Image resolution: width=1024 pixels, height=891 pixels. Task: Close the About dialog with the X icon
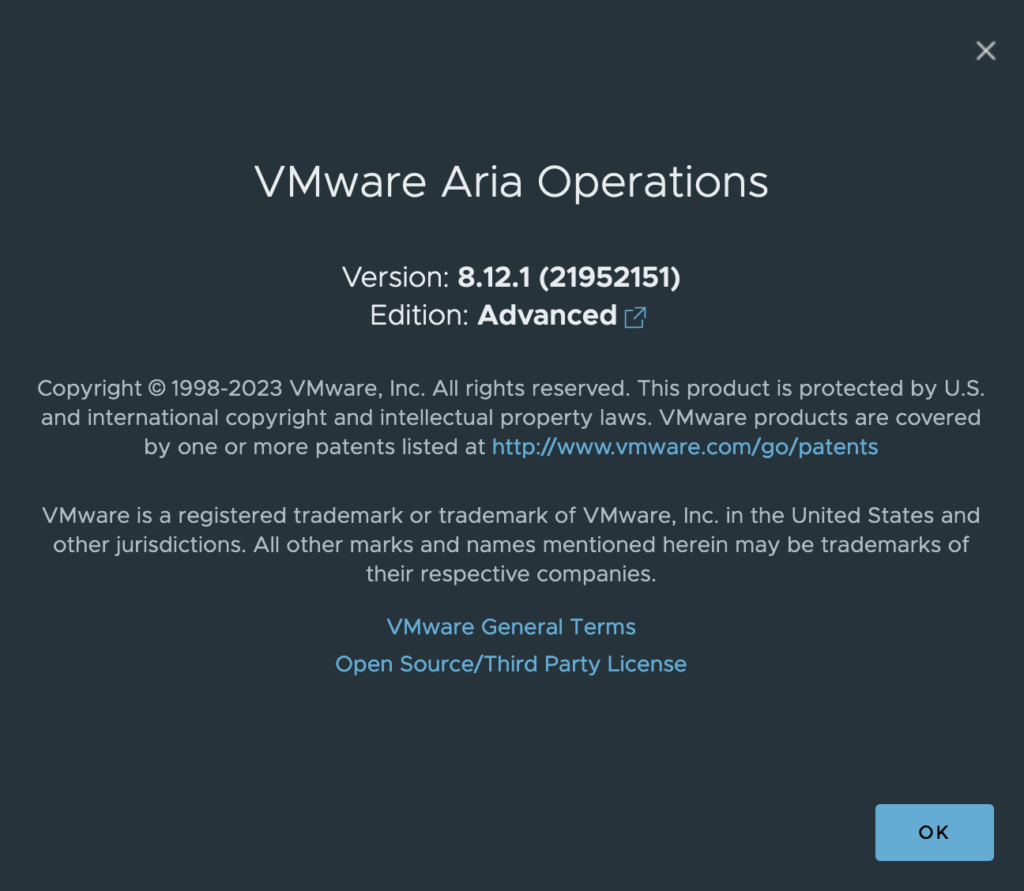coord(985,51)
